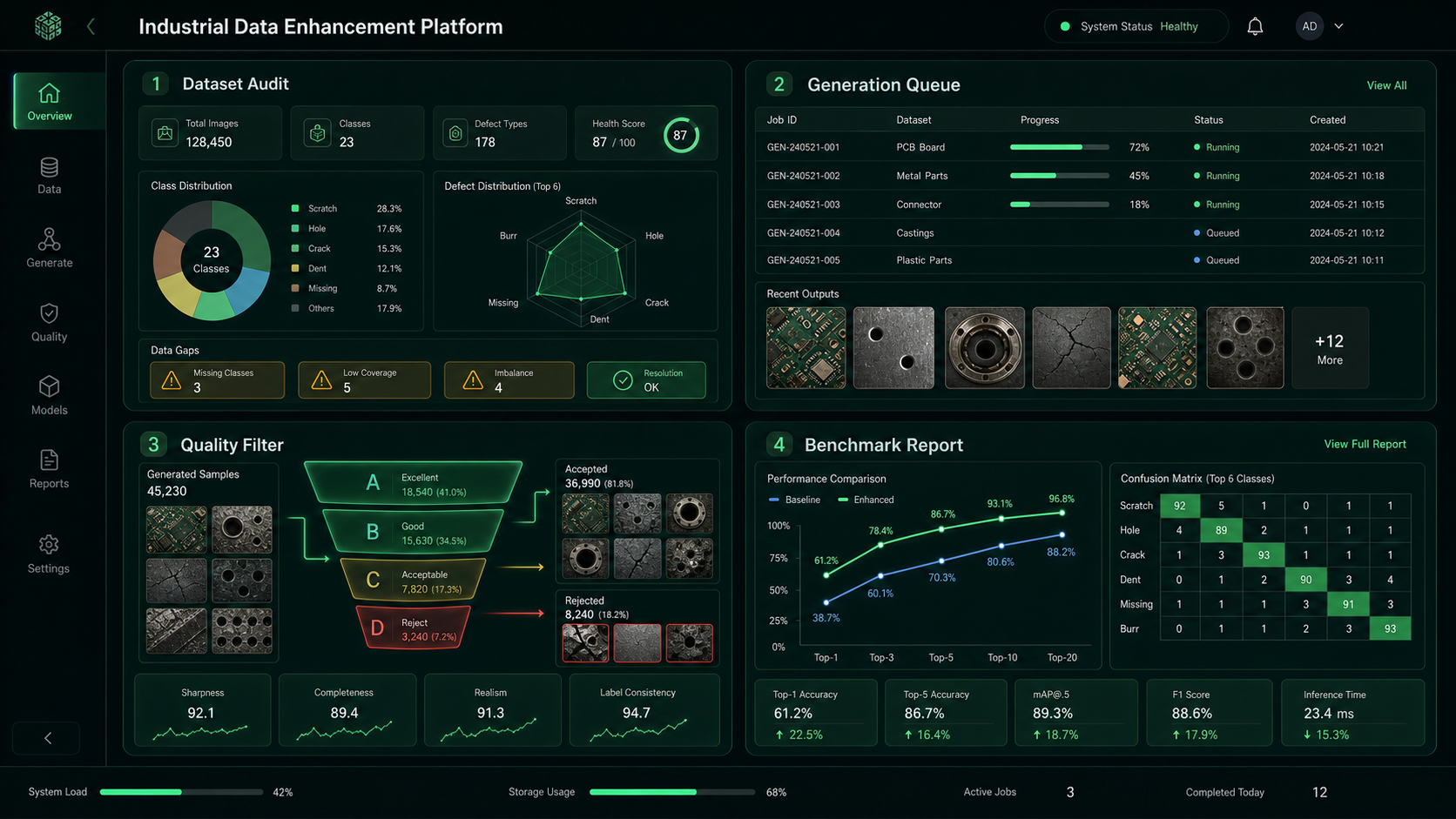Click the Active Jobs count 3
The width and height of the screenshot is (1456, 819).
1070,792
